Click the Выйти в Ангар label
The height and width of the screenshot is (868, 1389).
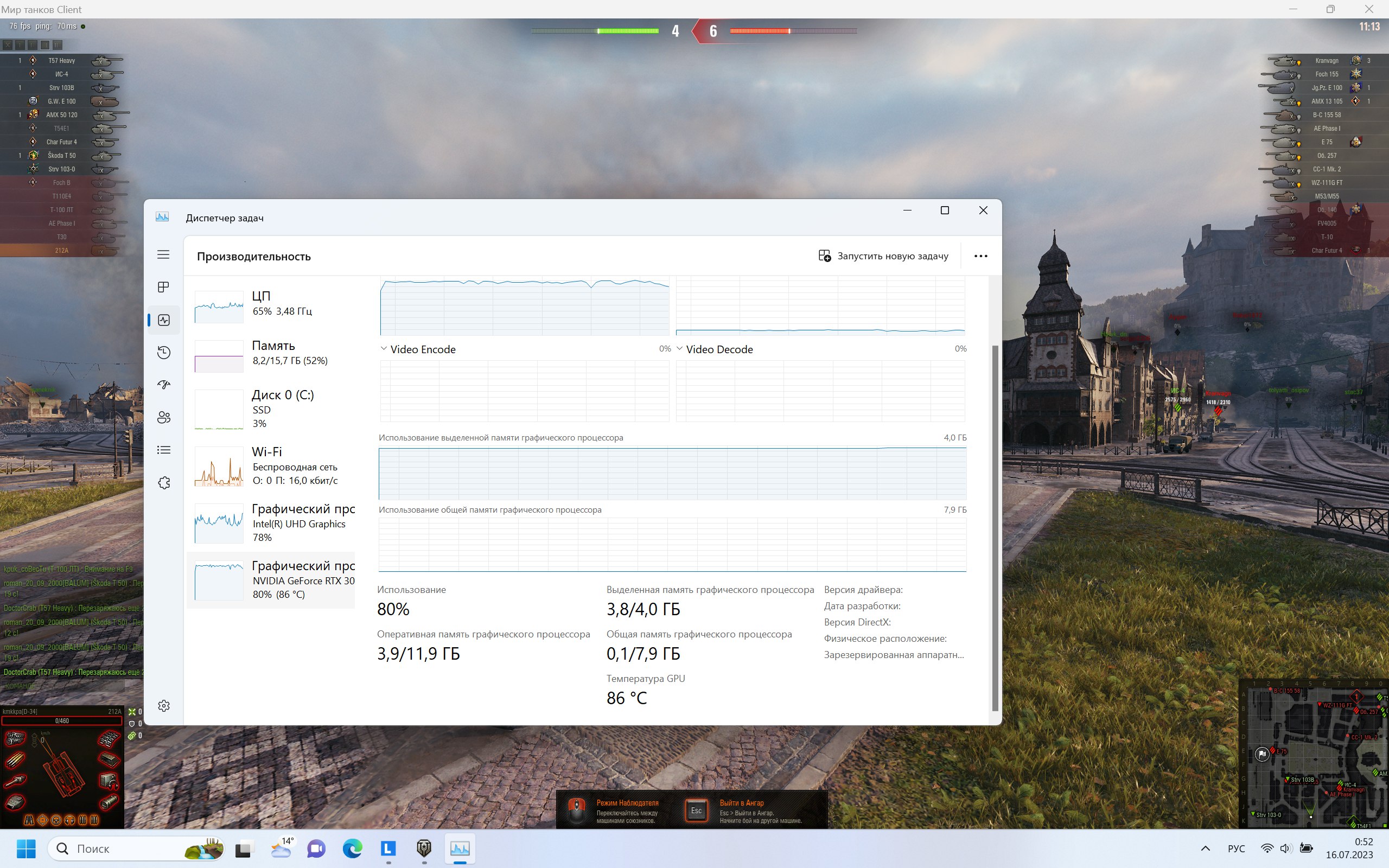pyautogui.click(x=742, y=803)
